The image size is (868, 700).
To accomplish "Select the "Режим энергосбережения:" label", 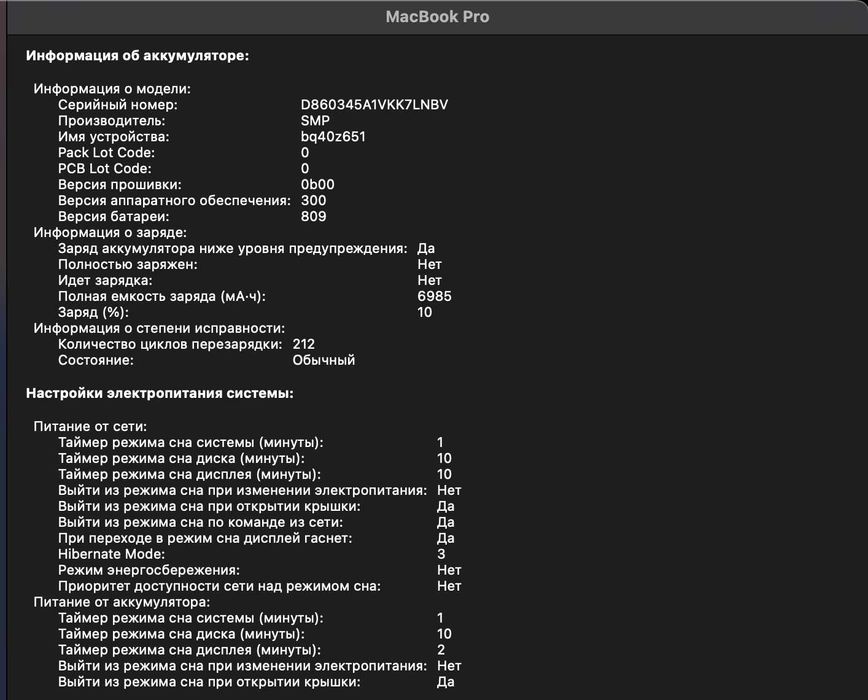I will [x=149, y=570].
